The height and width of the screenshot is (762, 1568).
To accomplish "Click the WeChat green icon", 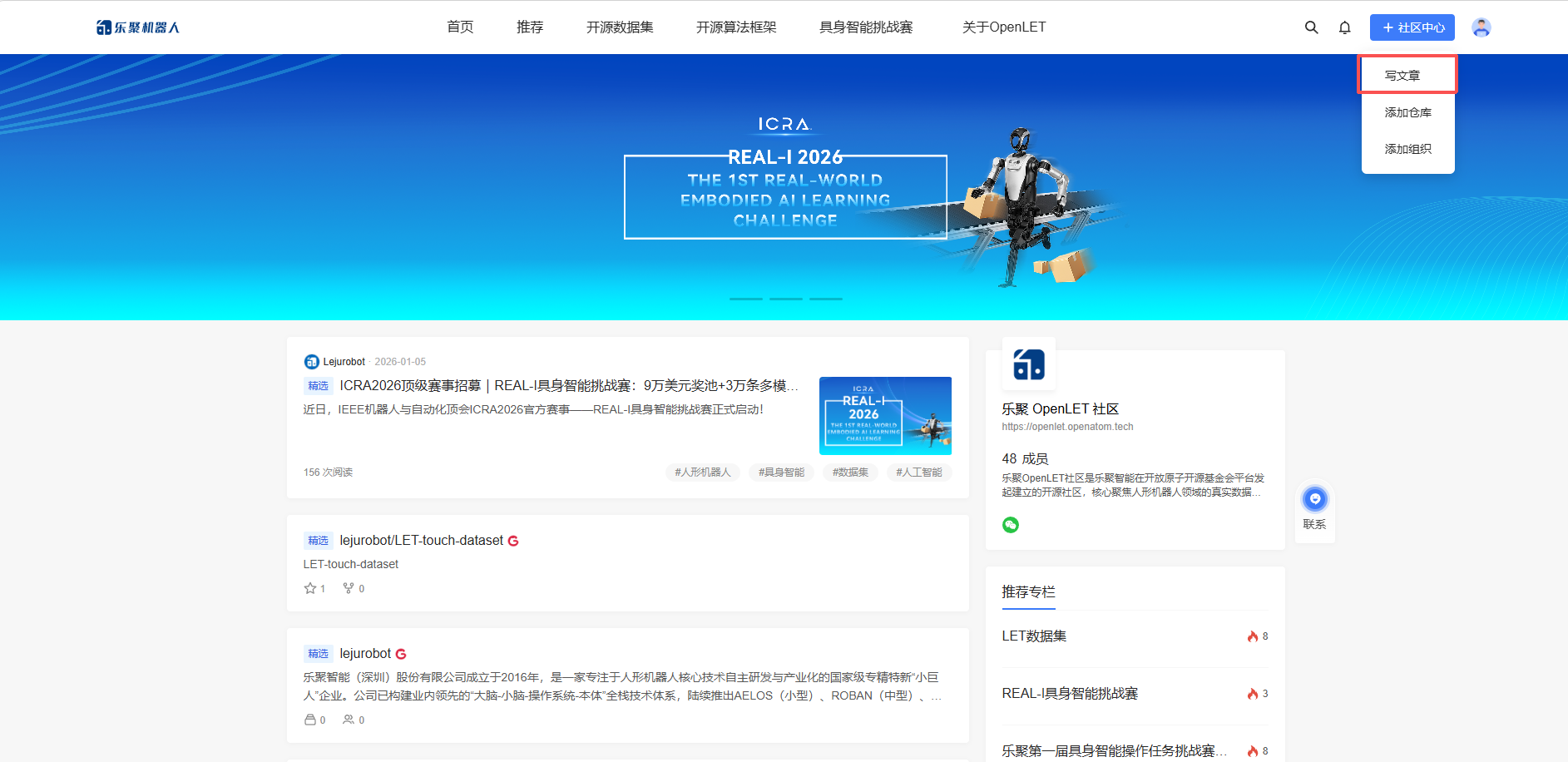I will pyautogui.click(x=1011, y=525).
